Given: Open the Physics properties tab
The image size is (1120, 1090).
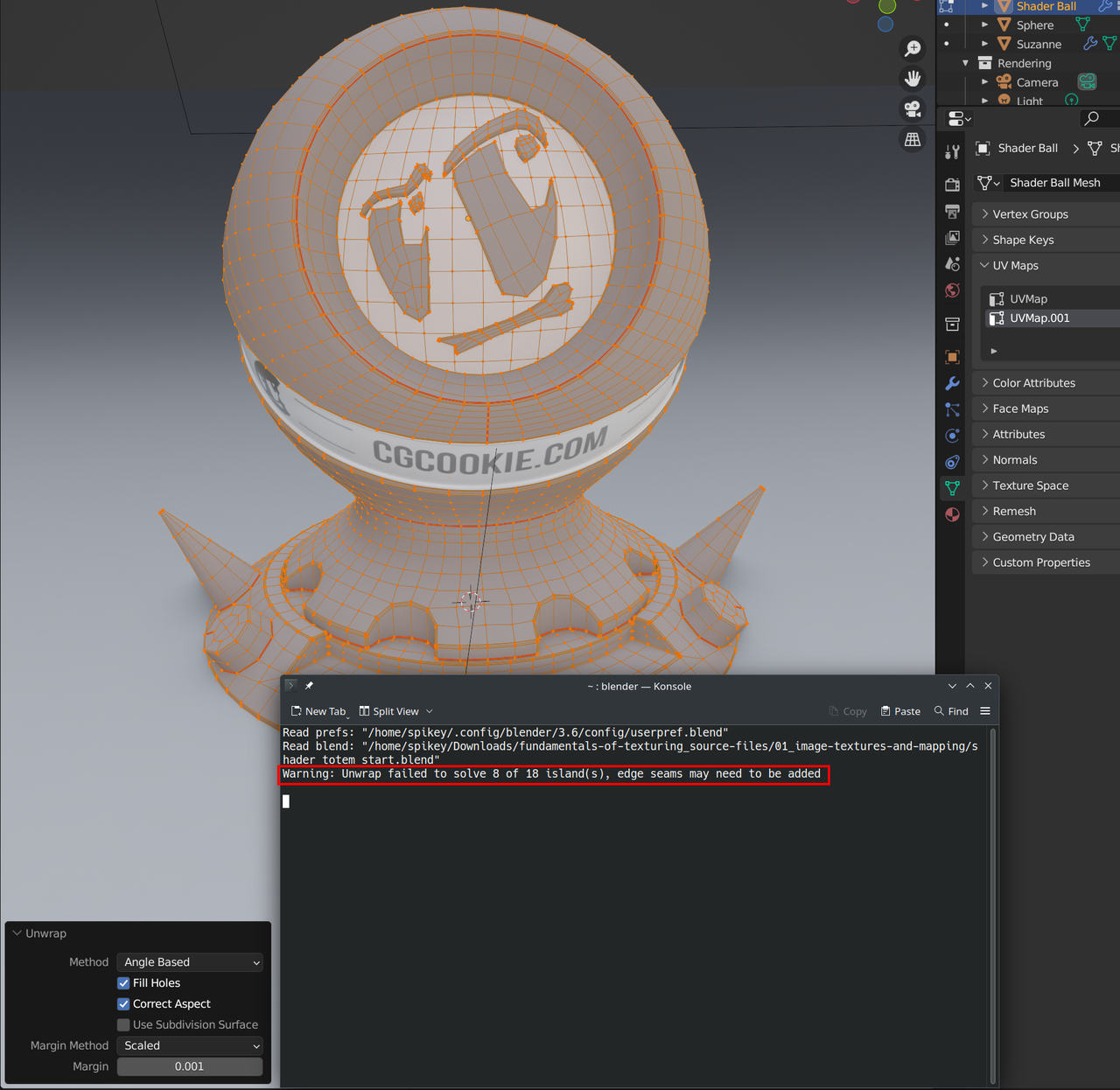Looking at the screenshot, I should [x=953, y=436].
